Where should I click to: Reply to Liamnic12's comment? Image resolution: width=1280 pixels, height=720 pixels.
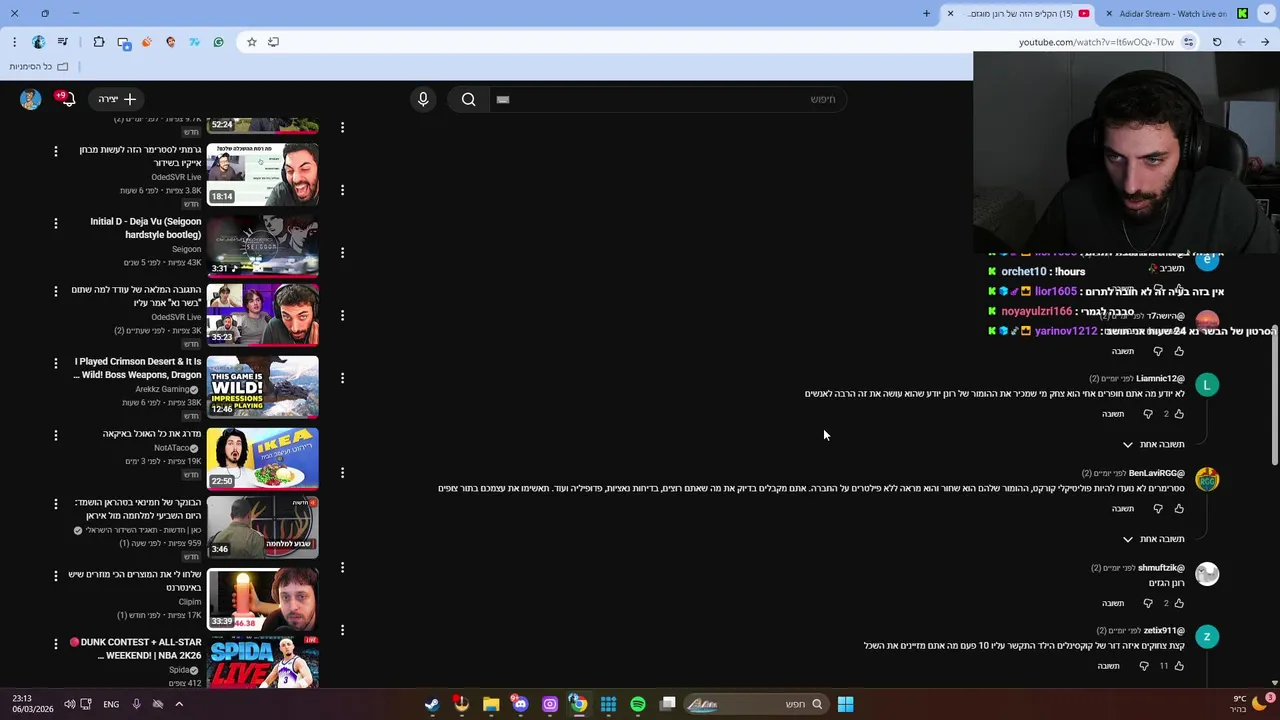point(1113,414)
